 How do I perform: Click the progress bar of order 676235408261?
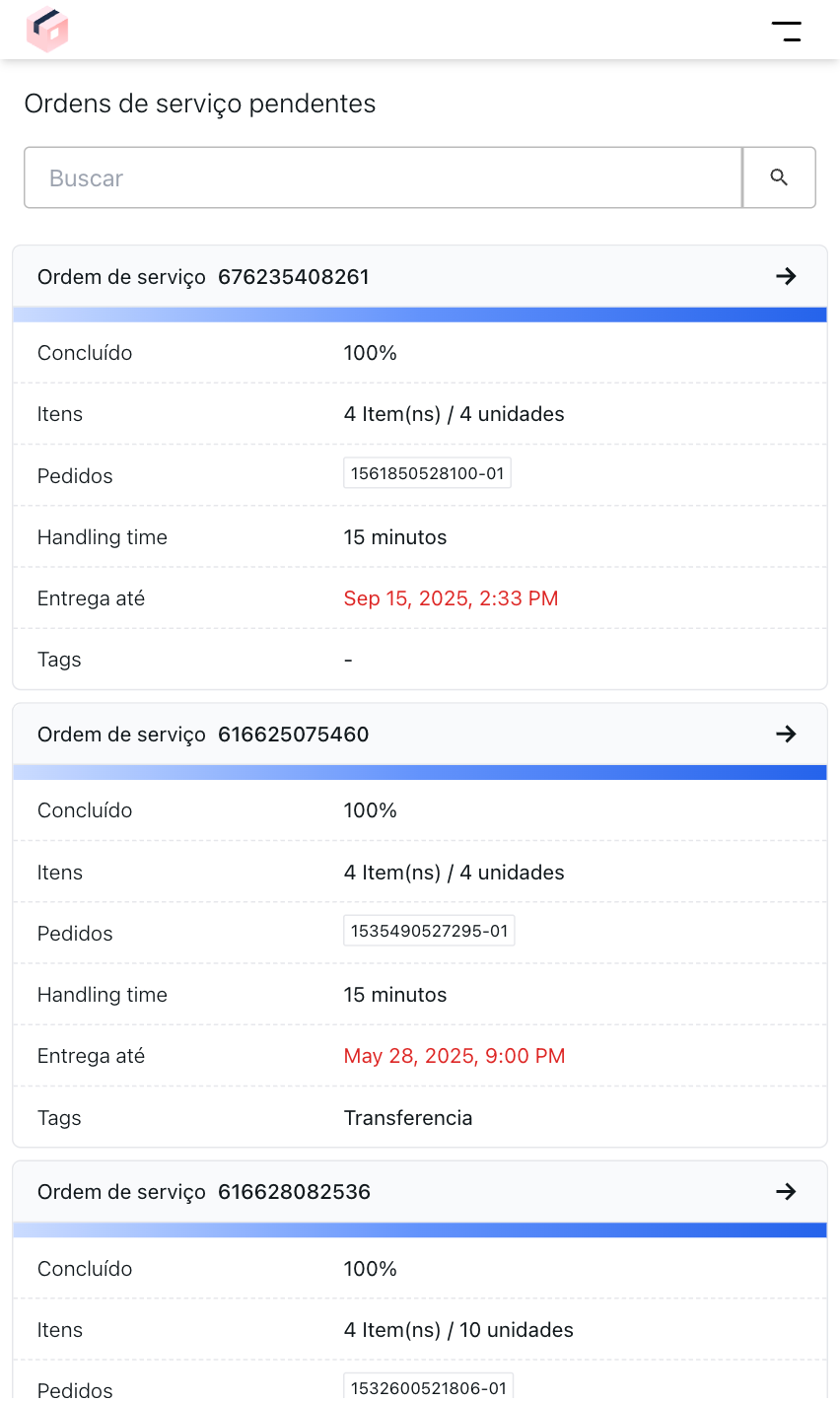[x=420, y=314]
